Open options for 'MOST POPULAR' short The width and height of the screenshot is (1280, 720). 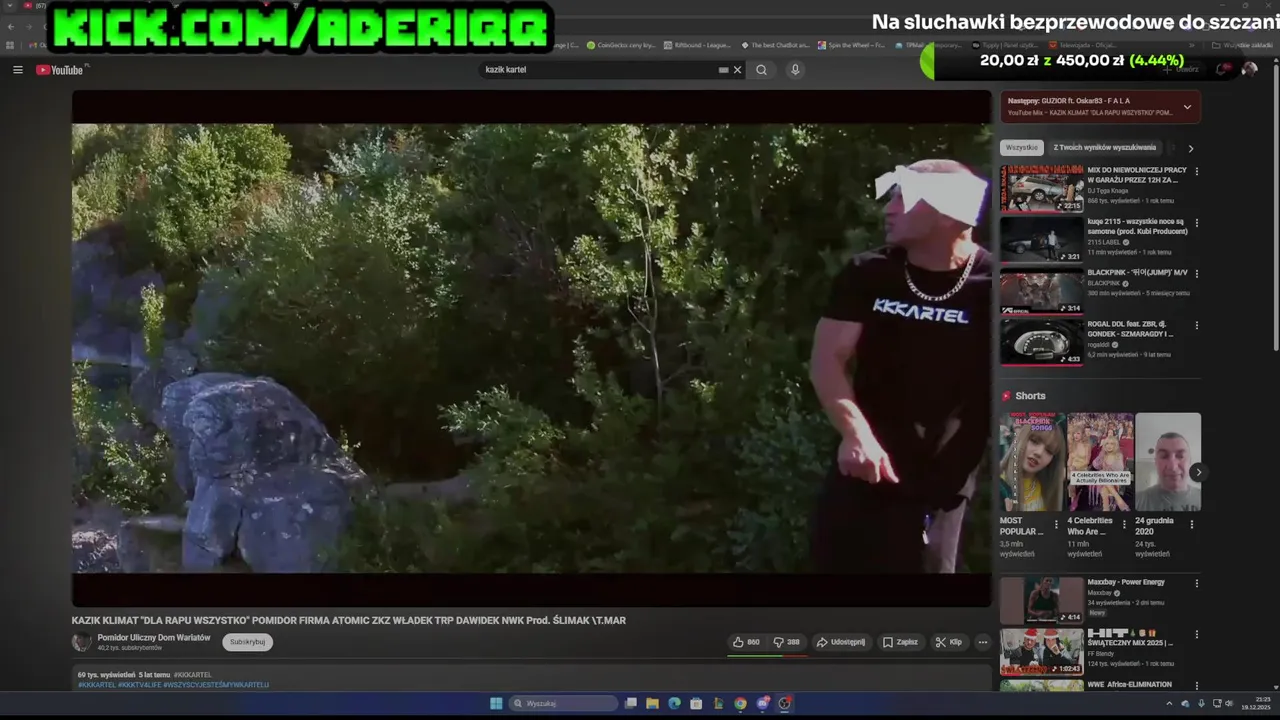pos(1056,524)
